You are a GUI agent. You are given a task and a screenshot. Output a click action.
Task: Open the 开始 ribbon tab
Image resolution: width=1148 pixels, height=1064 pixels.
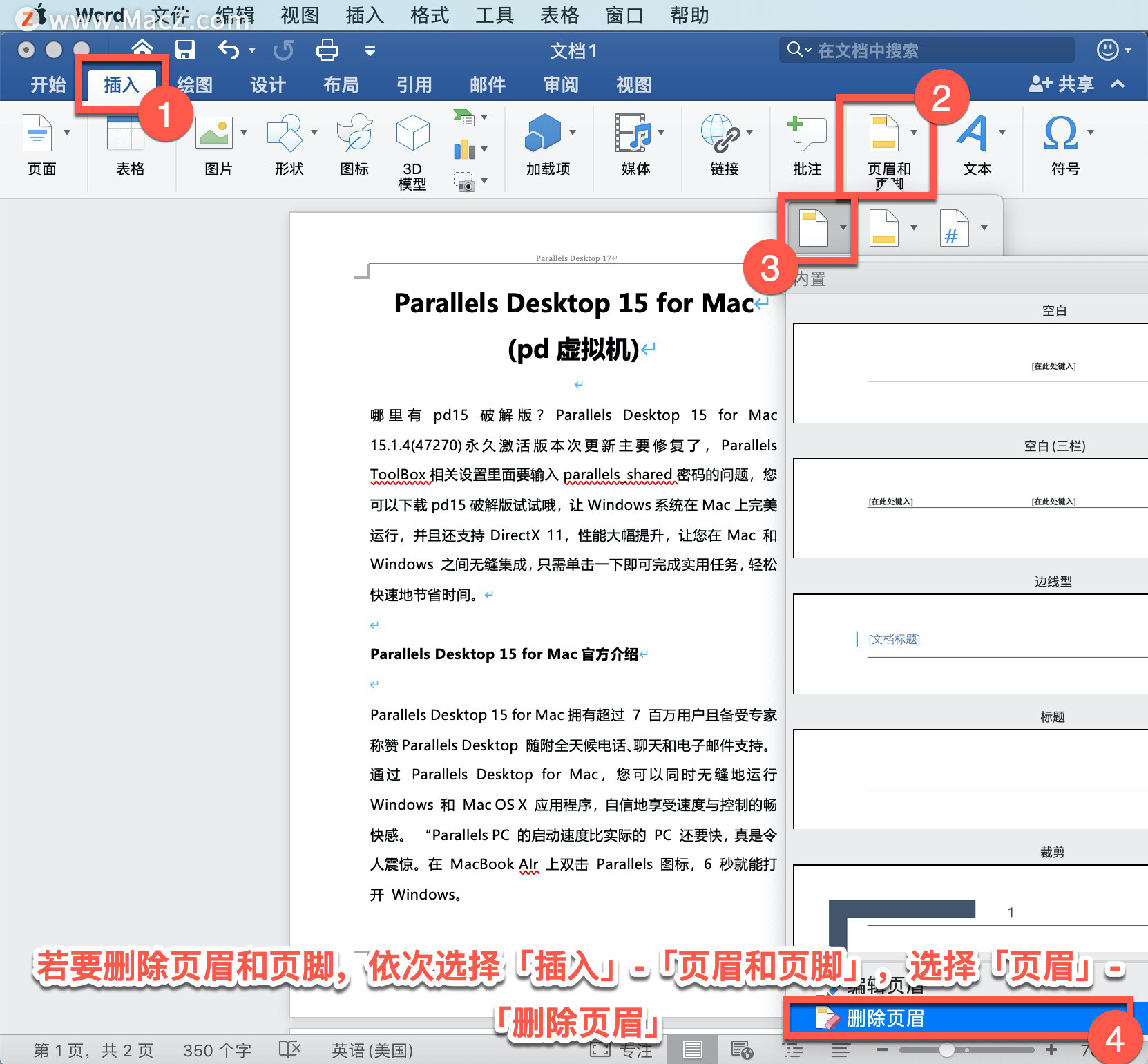48,84
